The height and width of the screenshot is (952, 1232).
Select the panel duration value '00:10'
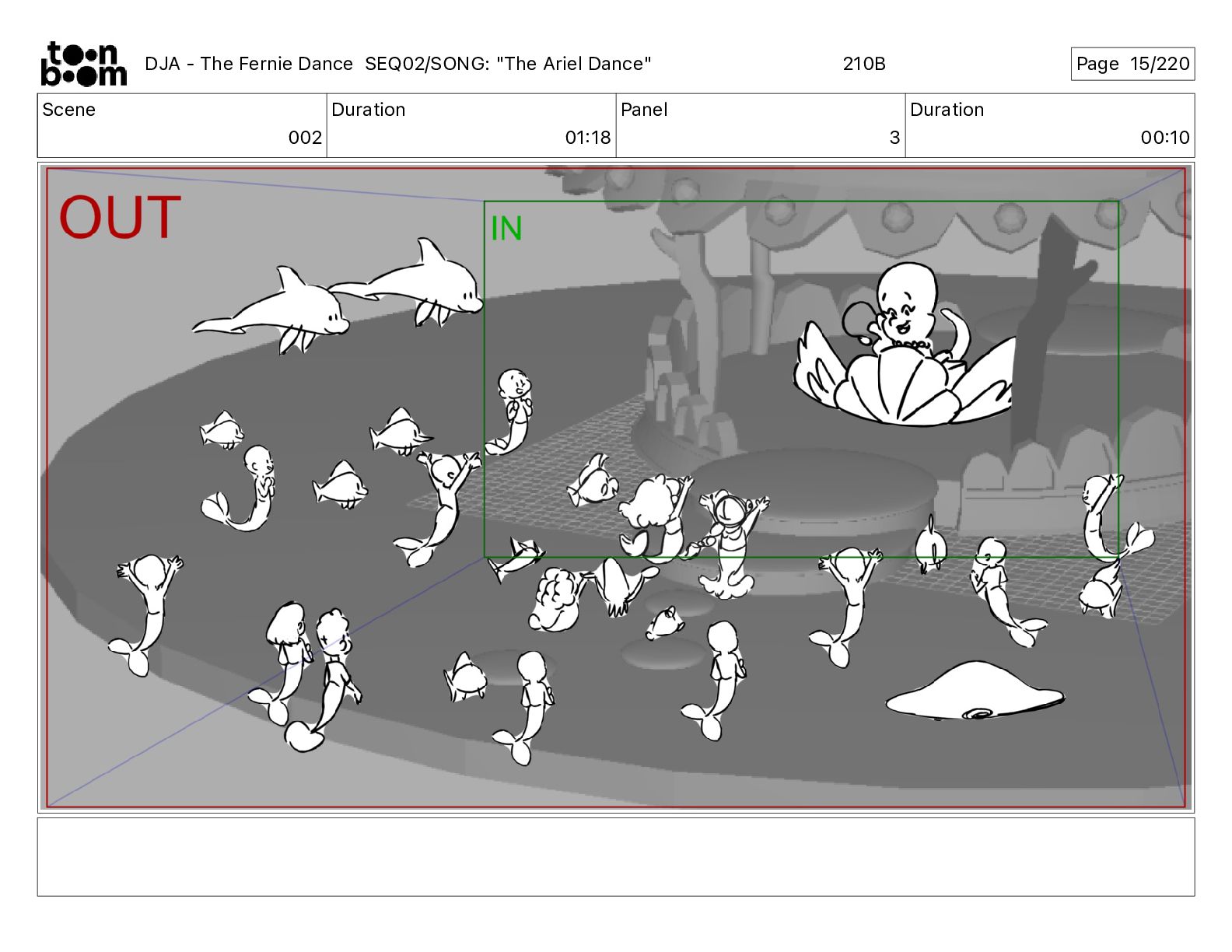point(1165,138)
